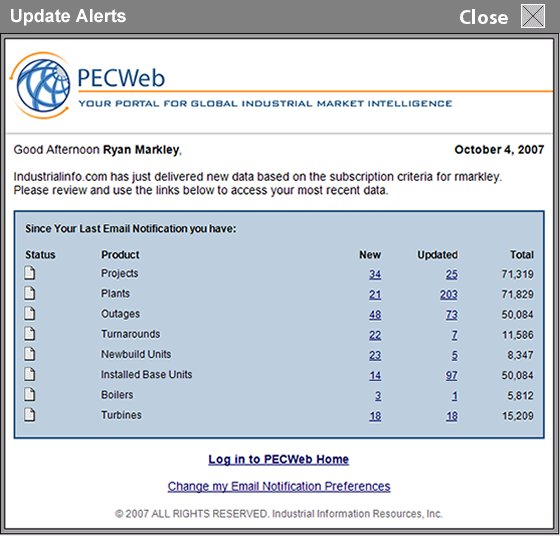Follow the Log in to PECWeb Home link
The width and height of the screenshot is (560, 536).
pos(279,459)
